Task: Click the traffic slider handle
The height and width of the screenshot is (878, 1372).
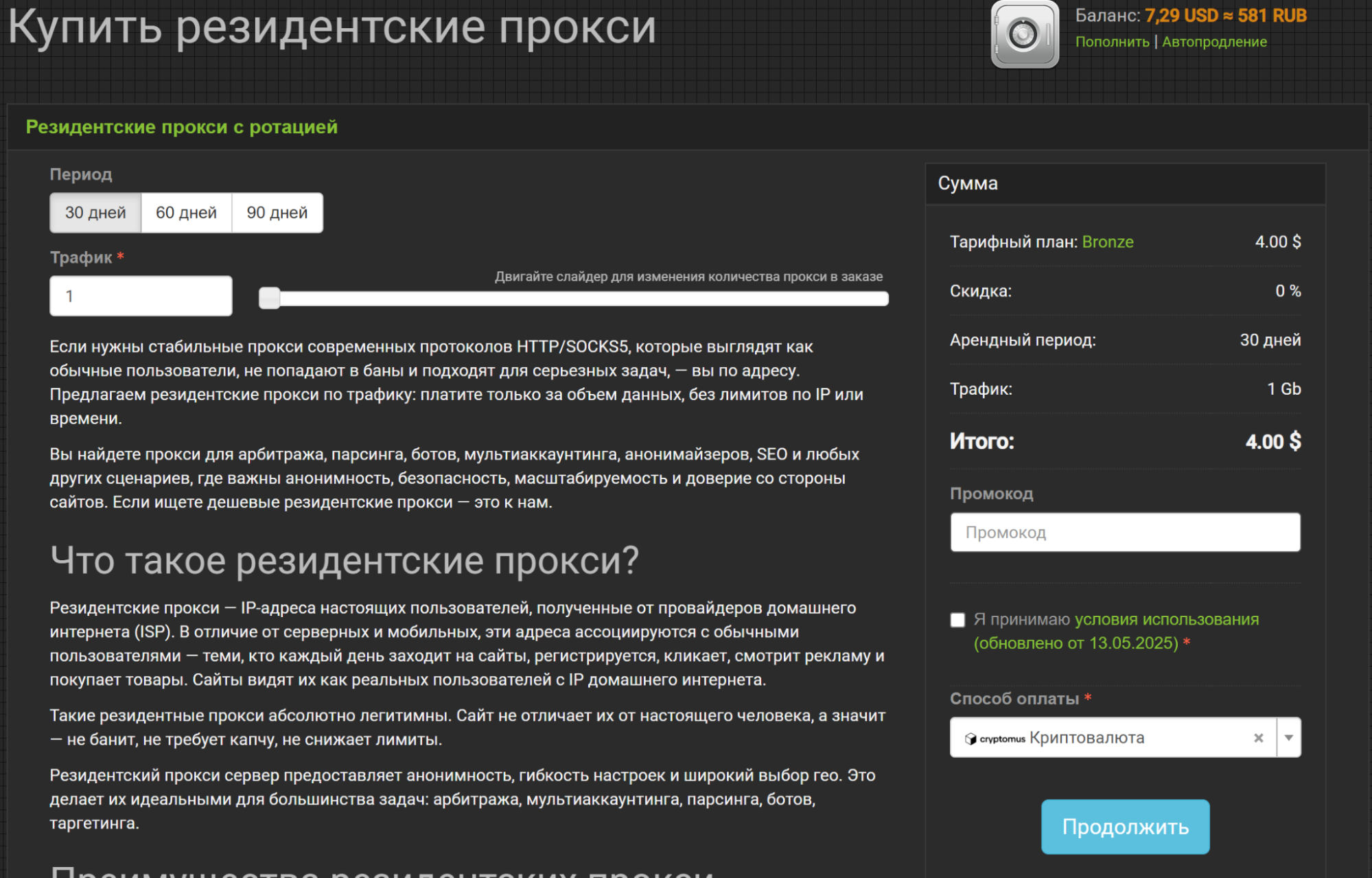Action: point(271,296)
